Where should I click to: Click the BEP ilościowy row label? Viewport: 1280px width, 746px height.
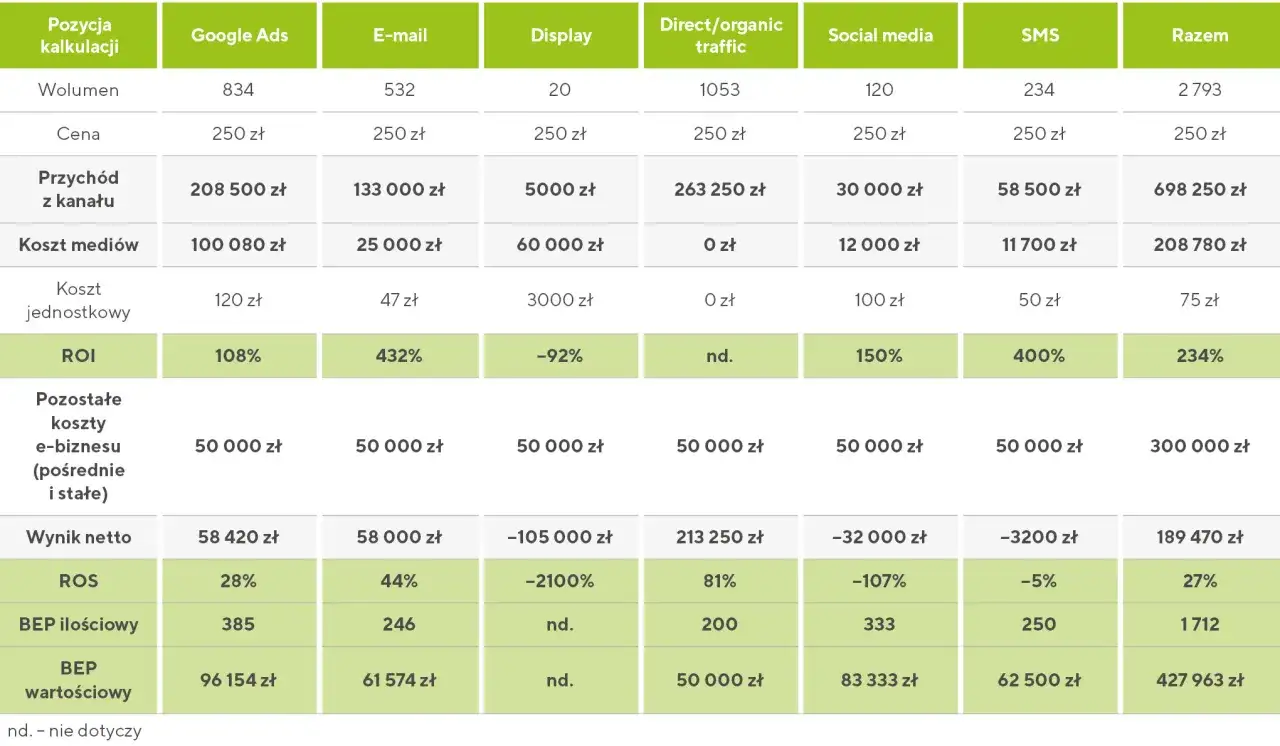78,625
